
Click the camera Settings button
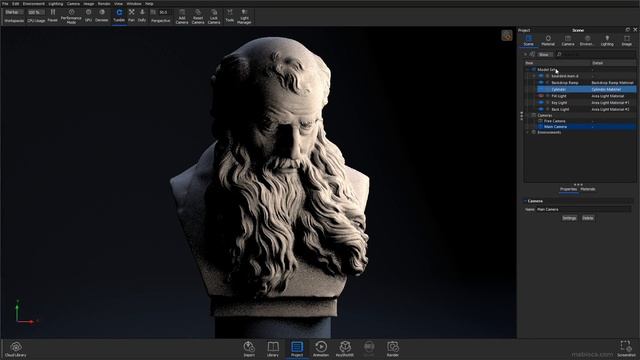(569, 218)
